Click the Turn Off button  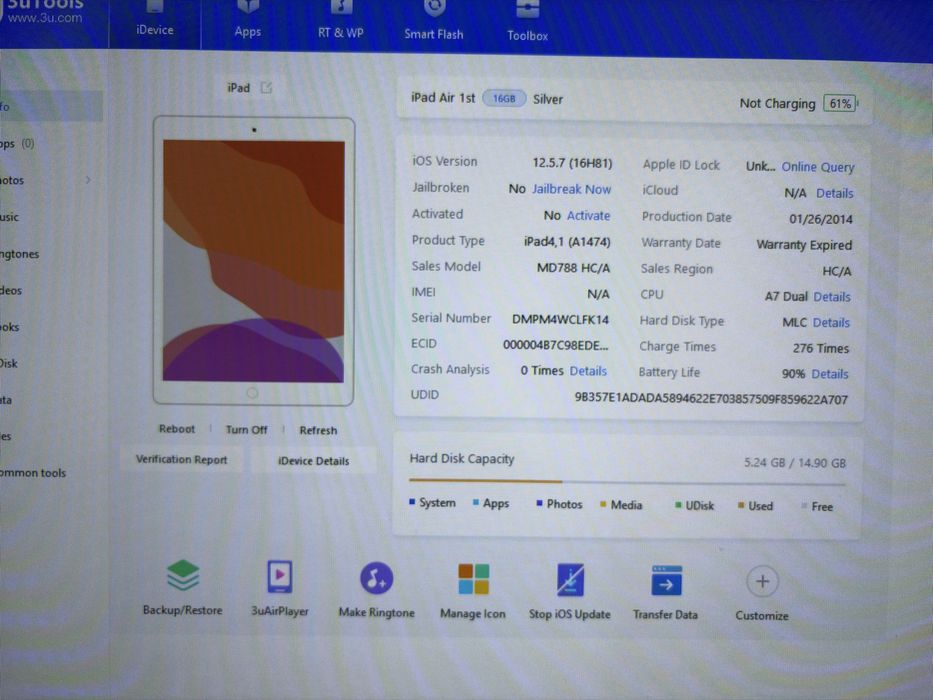click(246, 429)
